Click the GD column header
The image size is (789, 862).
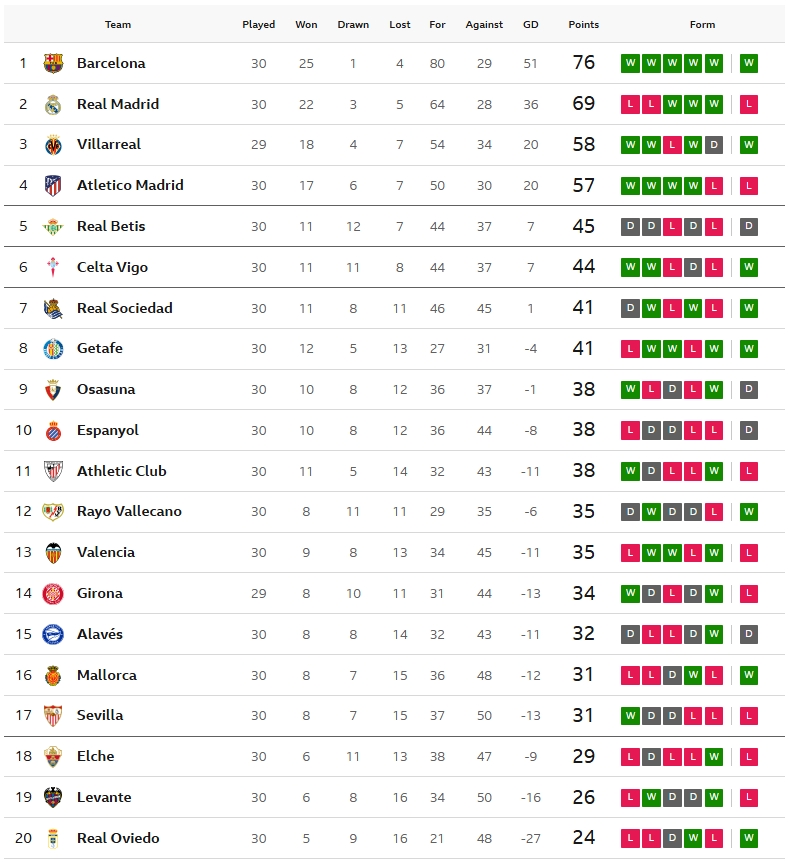point(530,24)
